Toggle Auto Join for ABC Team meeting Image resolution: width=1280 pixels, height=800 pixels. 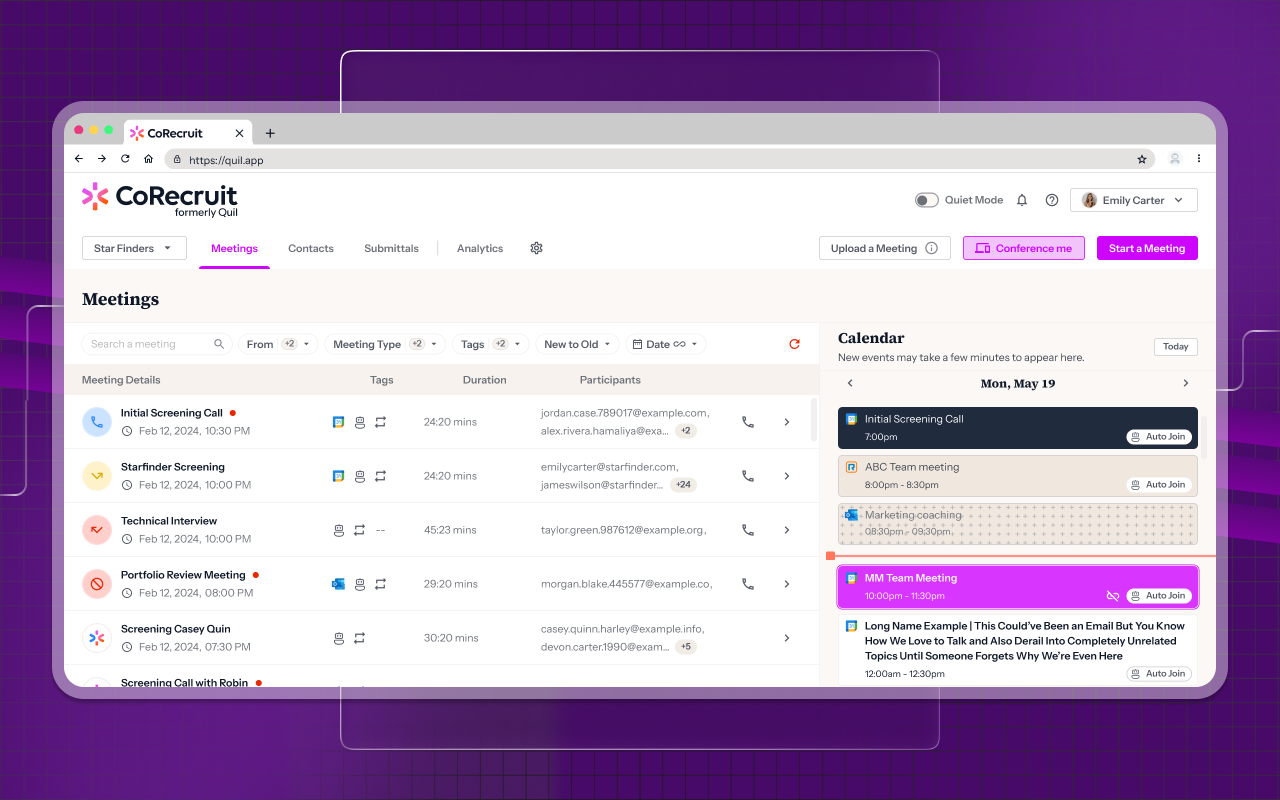point(1159,485)
